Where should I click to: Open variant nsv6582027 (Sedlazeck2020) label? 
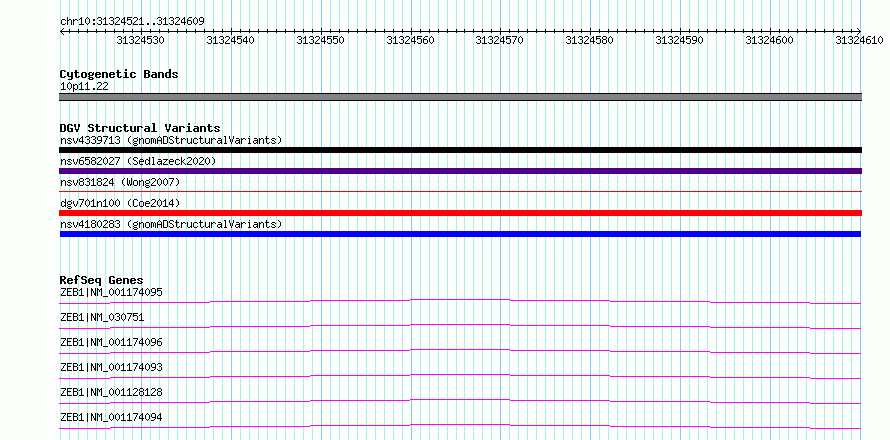click(x=138, y=161)
